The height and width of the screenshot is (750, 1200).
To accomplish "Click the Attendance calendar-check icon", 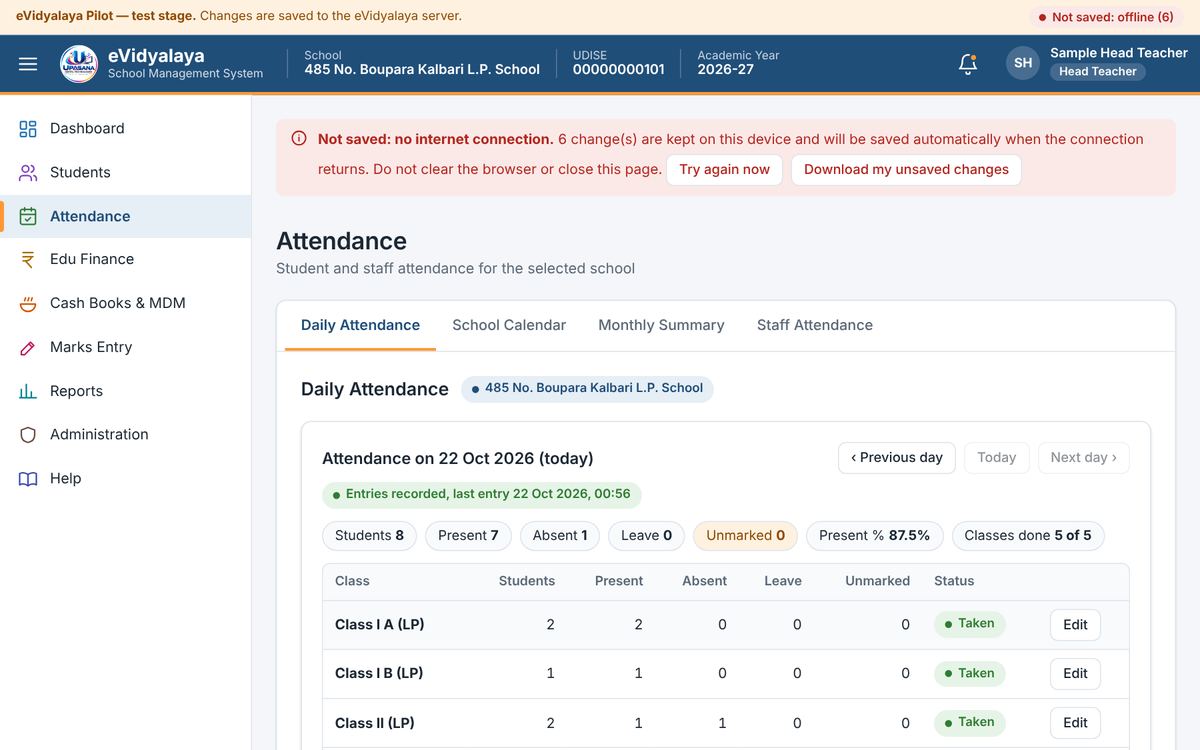I will click(x=28, y=216).
